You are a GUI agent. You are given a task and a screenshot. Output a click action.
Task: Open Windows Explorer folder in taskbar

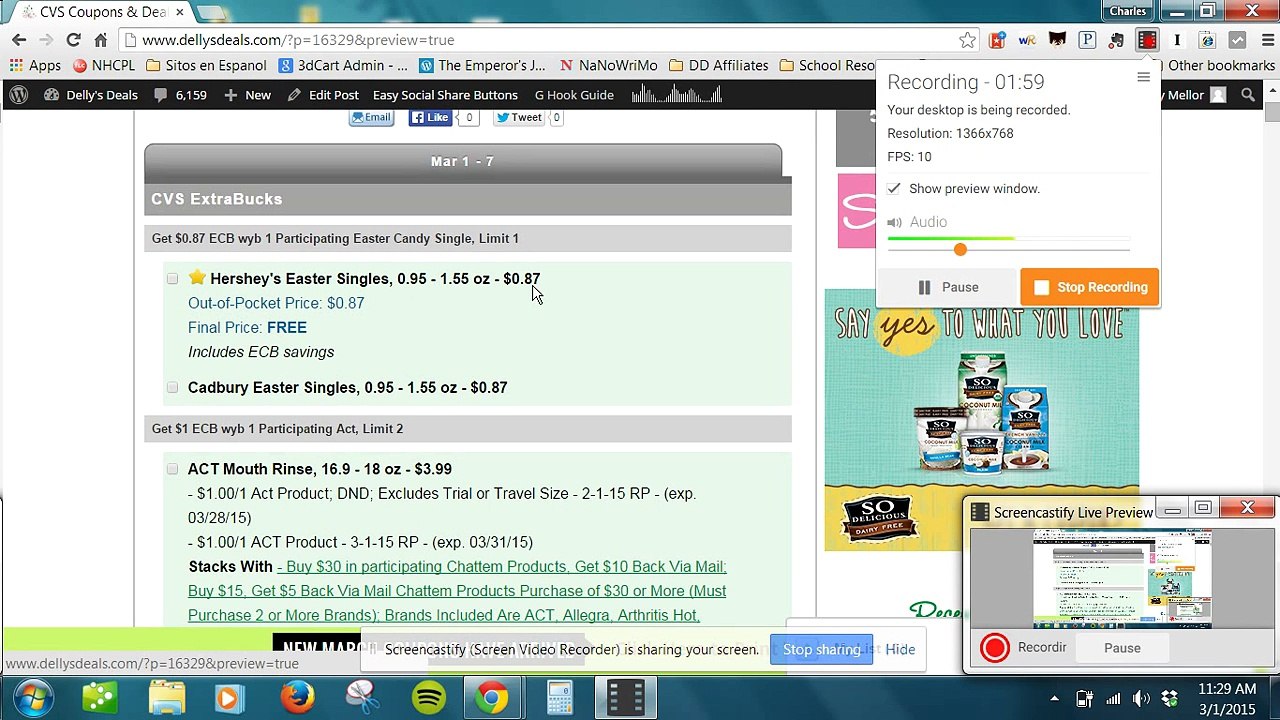tap(166, 697)
